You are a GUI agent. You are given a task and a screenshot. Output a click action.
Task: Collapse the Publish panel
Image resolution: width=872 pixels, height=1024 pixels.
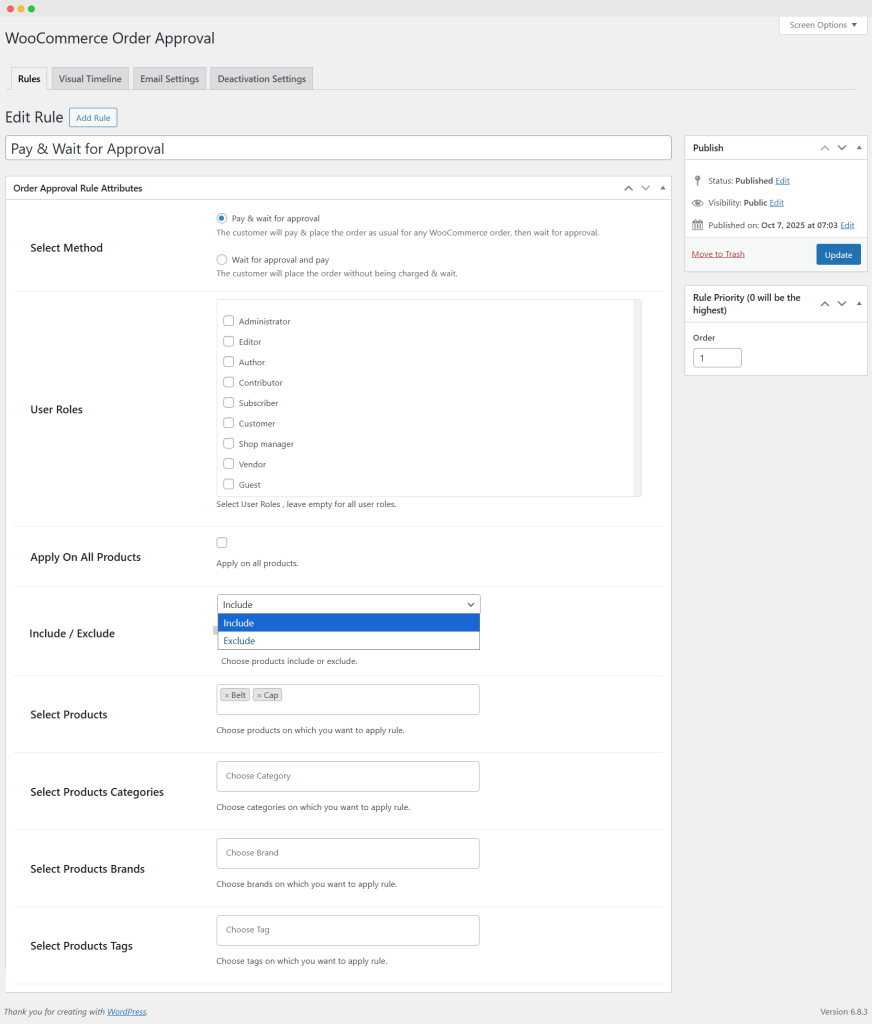coord(859,148)
